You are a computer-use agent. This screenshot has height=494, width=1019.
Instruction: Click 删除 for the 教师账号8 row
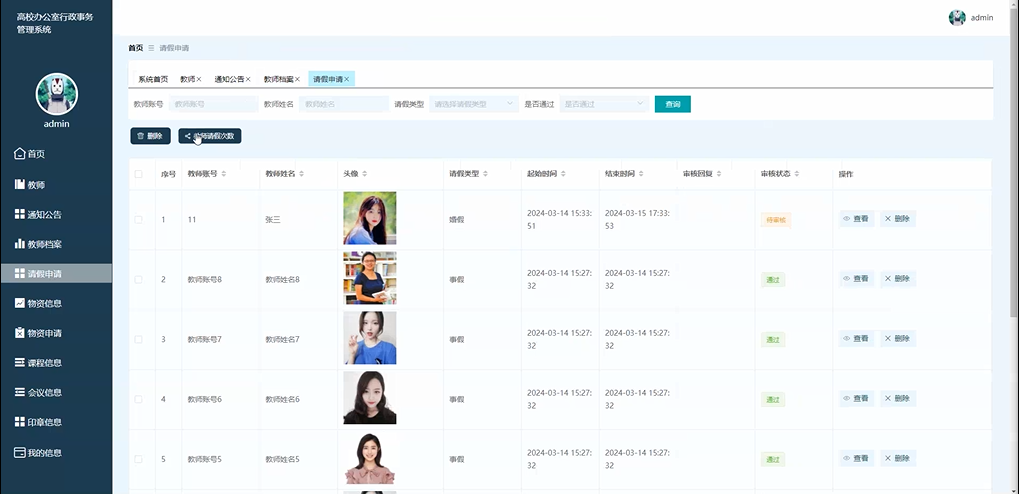click(897, 279)
